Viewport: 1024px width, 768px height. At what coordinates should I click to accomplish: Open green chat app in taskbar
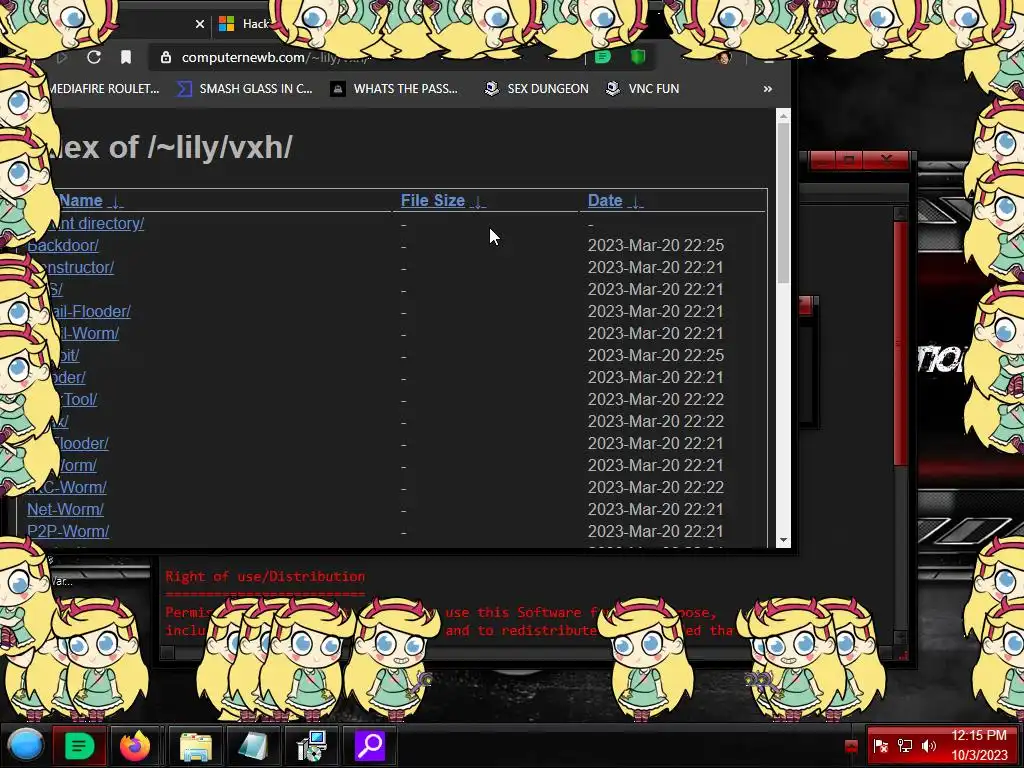(79, 746)
